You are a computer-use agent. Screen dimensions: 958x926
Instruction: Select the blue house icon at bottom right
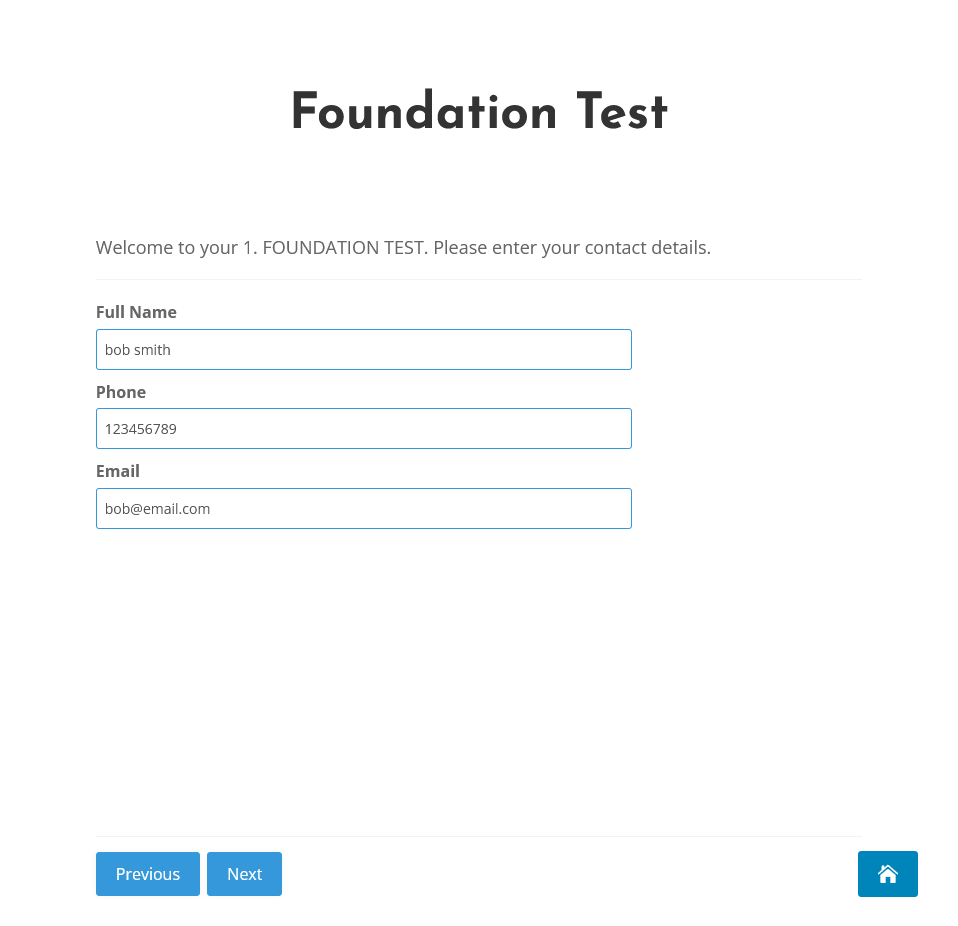click(887, 873)
